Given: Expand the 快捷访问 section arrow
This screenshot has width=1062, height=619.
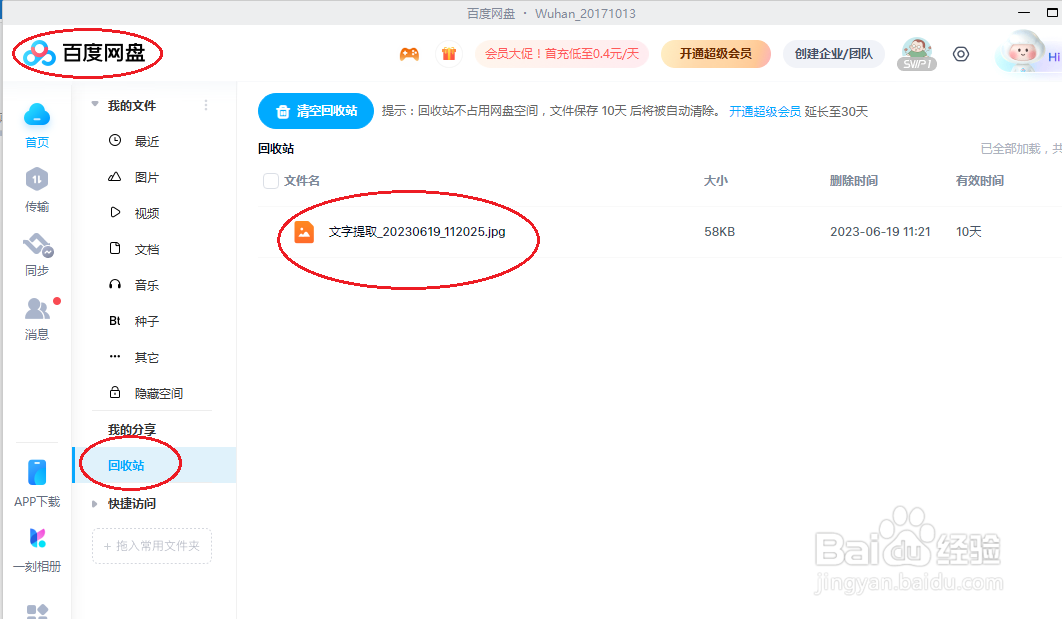Looking at the screenshot, I should pyautogui.click(x=95, y=504).
